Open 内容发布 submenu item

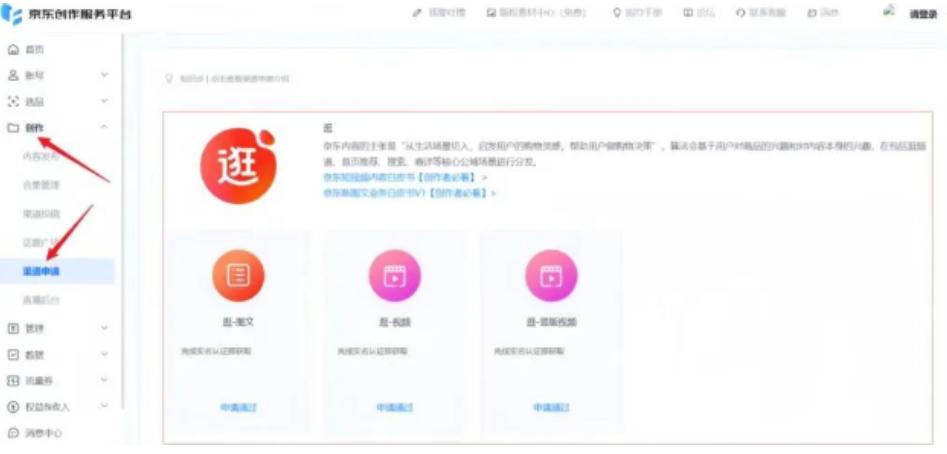(41, 156)
